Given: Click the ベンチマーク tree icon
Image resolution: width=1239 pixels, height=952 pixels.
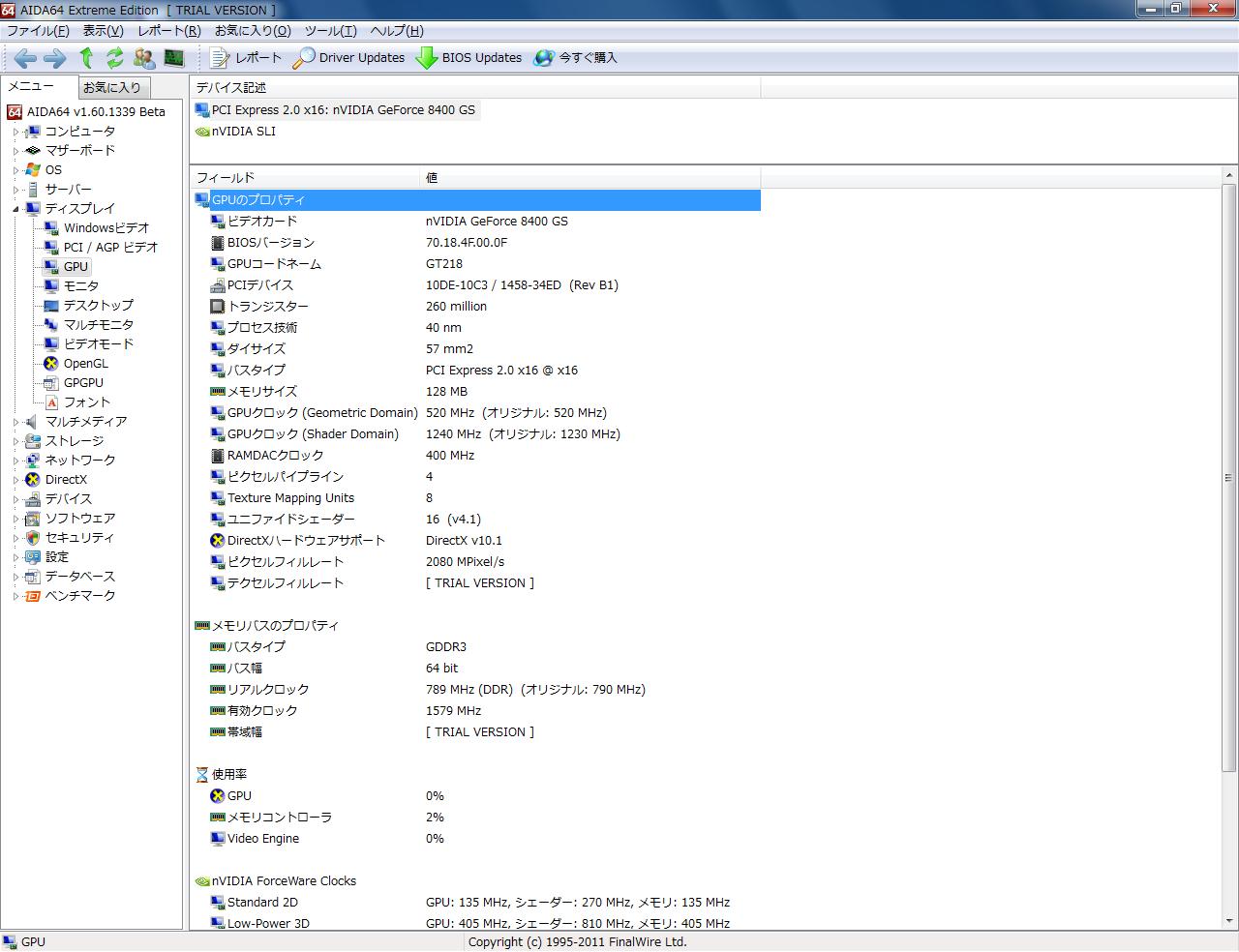Looking at the screenshot, I should (33, 596).
